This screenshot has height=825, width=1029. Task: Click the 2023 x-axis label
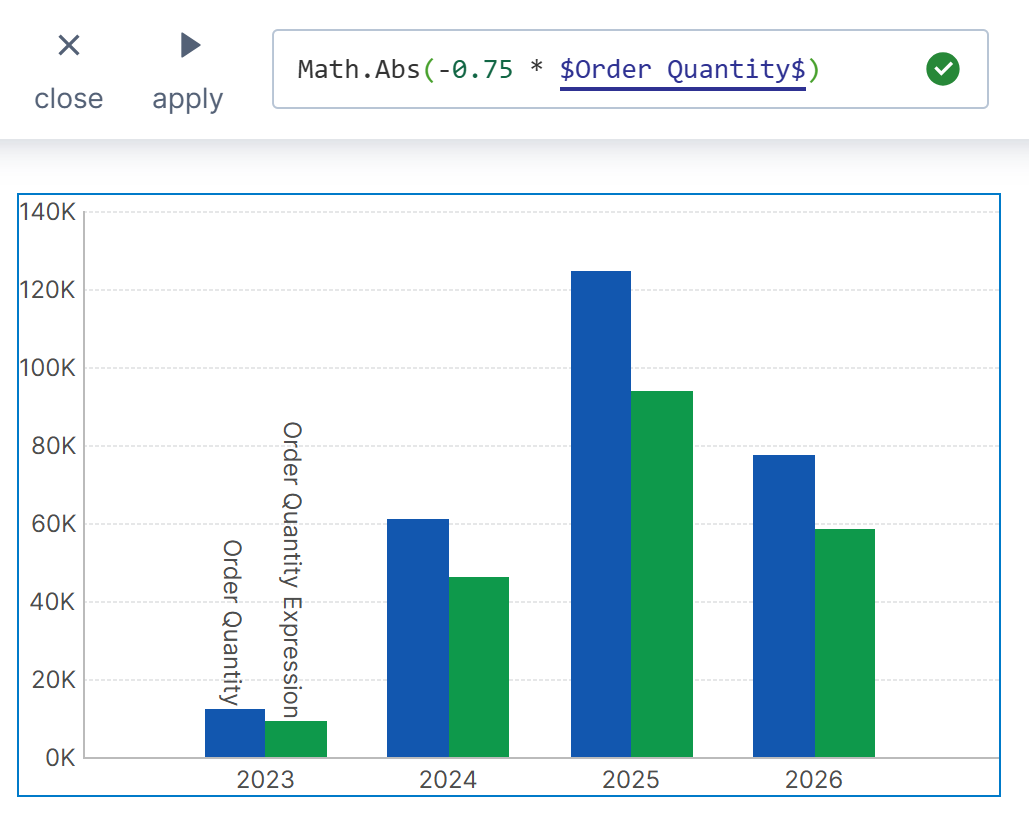pyautogui.click(x=266, y=780)
